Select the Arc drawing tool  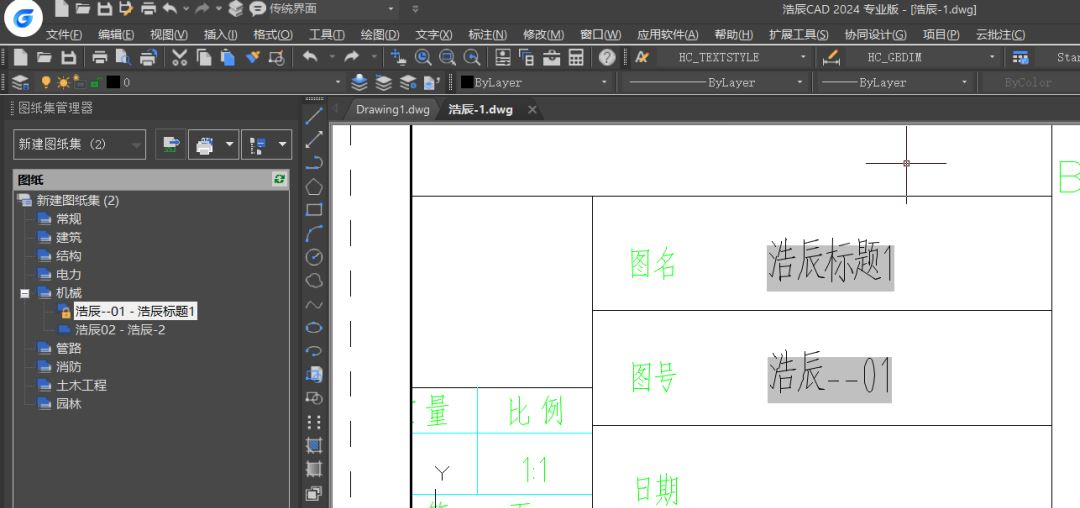(x=314, y=233)
